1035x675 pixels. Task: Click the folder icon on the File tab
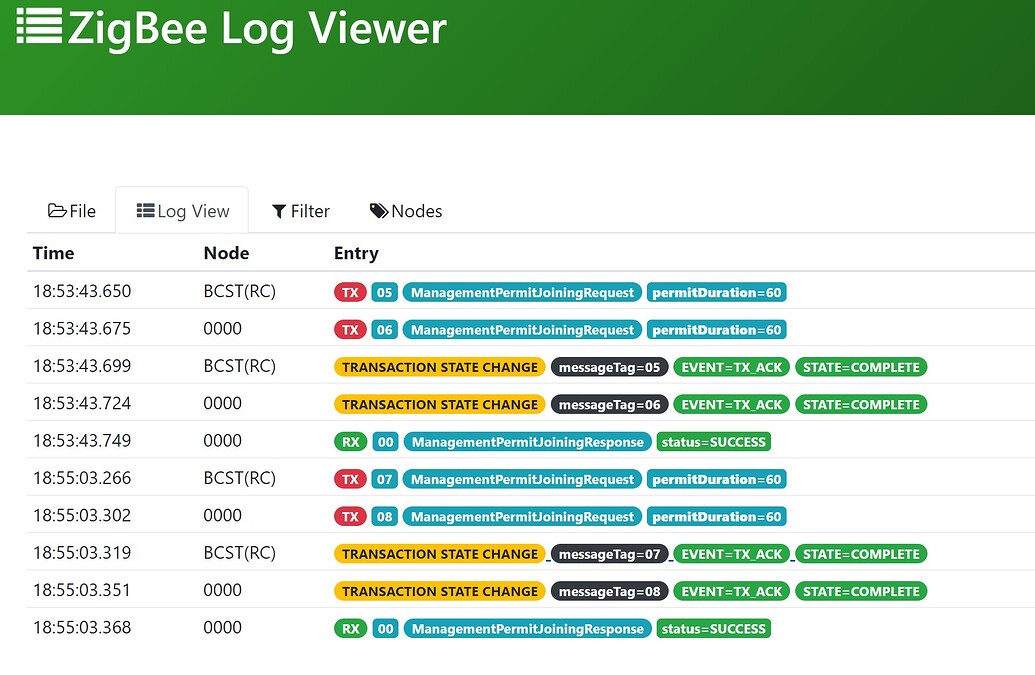click(x=58, y=210)
